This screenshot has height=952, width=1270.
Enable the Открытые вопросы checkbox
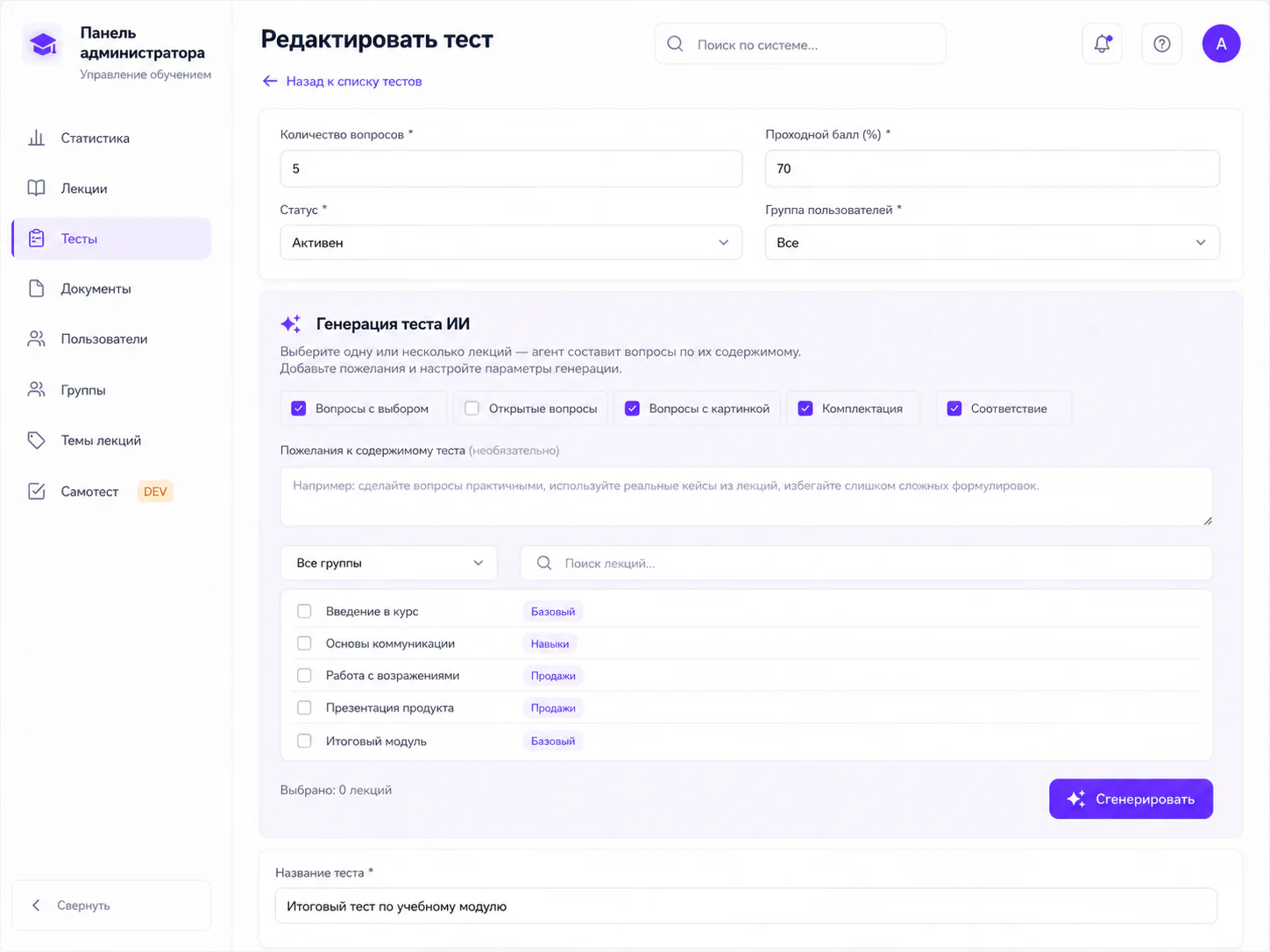tap(472, 409)
